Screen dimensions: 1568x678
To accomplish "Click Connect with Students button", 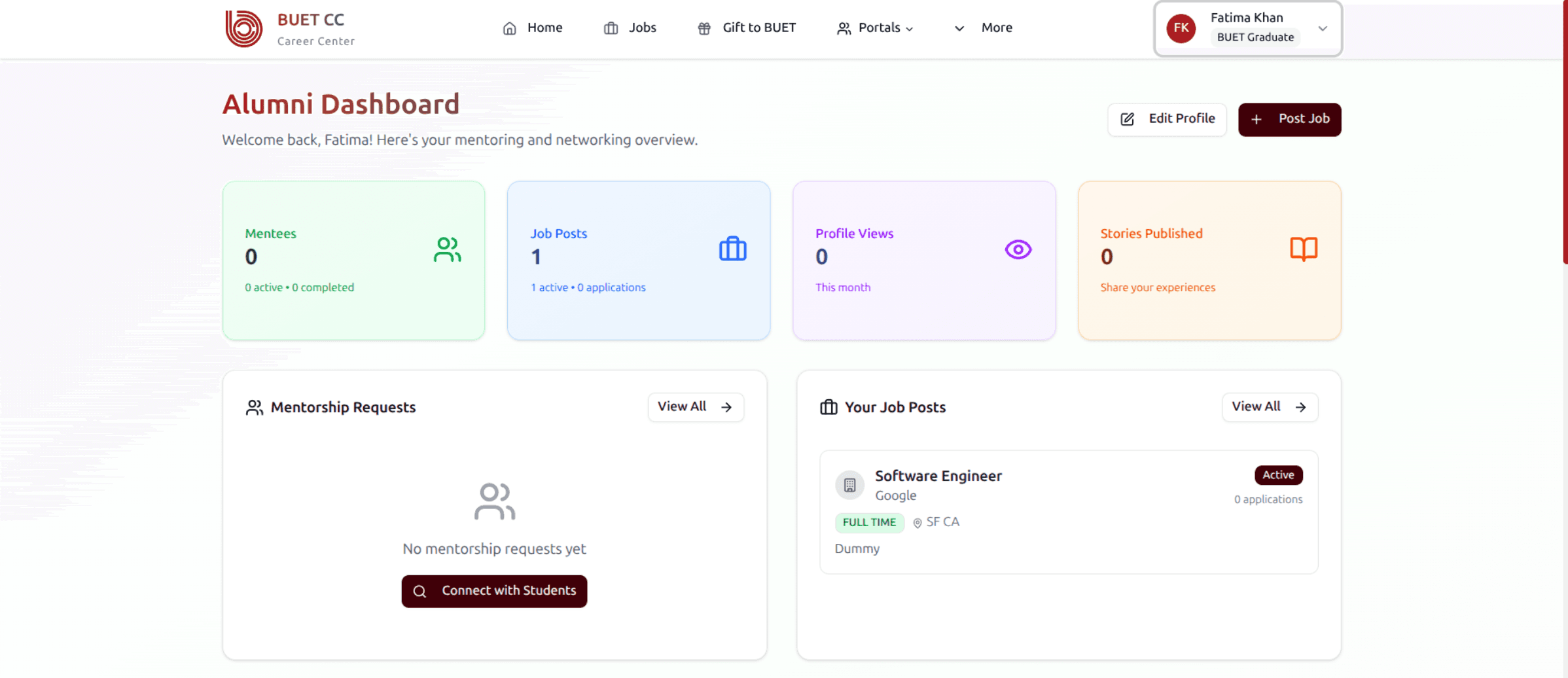I will 494,591.
